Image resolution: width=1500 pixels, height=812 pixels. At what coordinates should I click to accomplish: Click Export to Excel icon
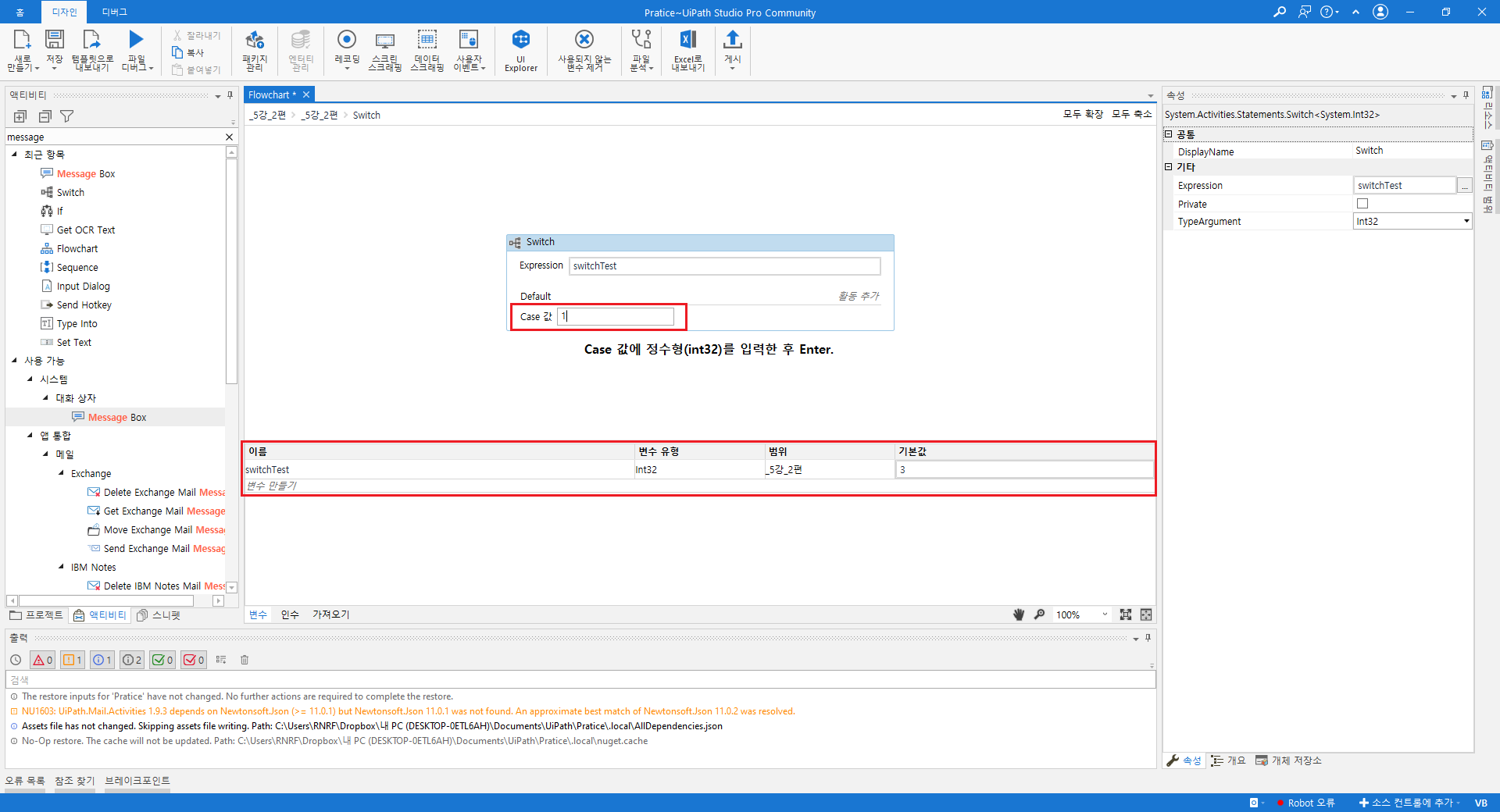pyautogui.click(x=688, y=40)
